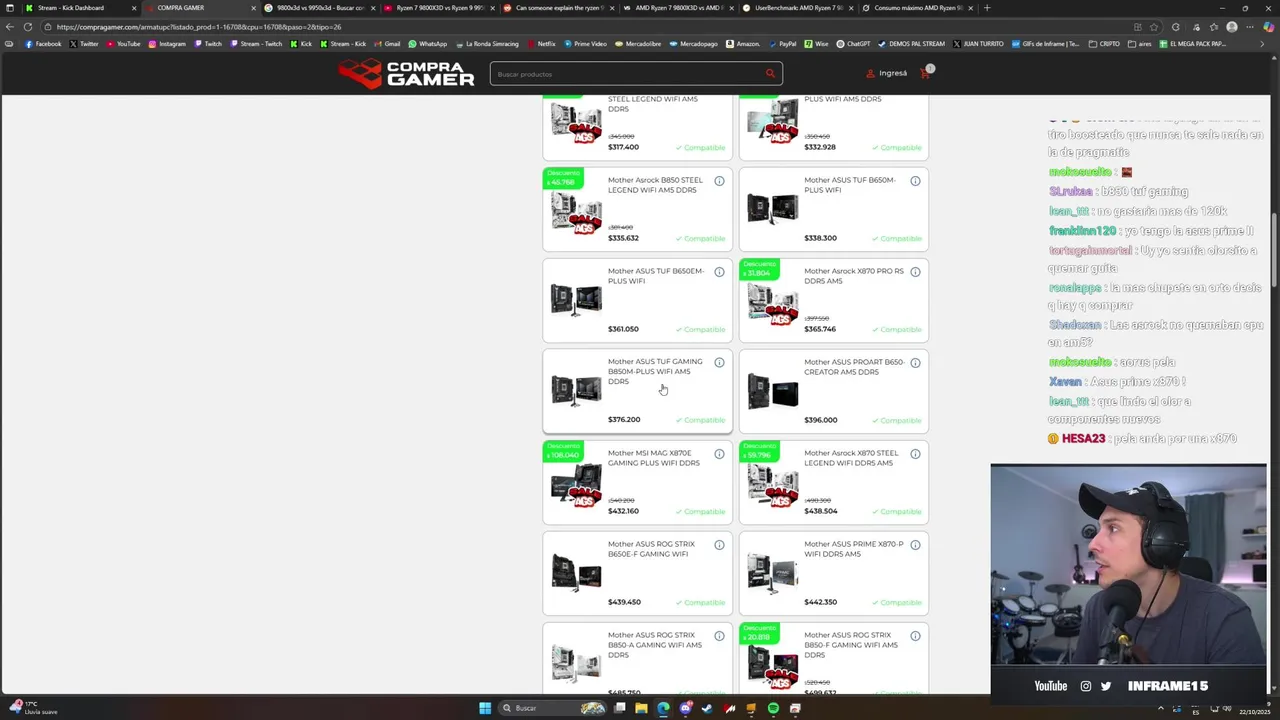The image size is (1280, 720).
Task: Open Windows Start menu
Action: coord(485,708)
